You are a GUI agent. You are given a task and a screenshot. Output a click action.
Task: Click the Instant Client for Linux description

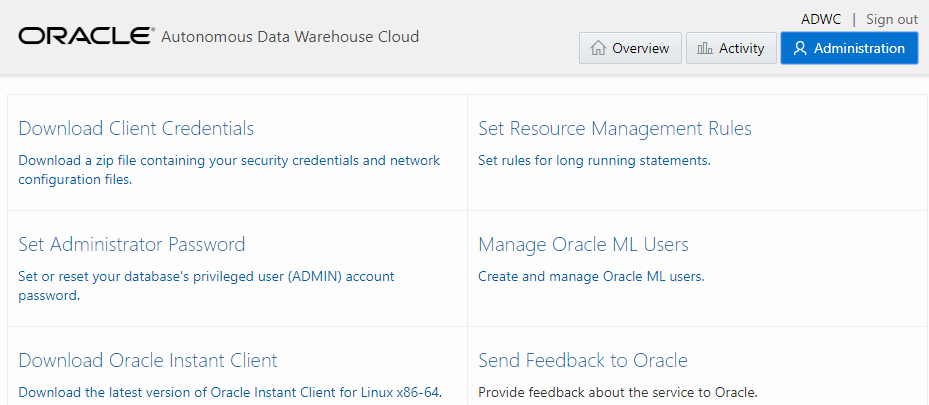click(230, 392)
